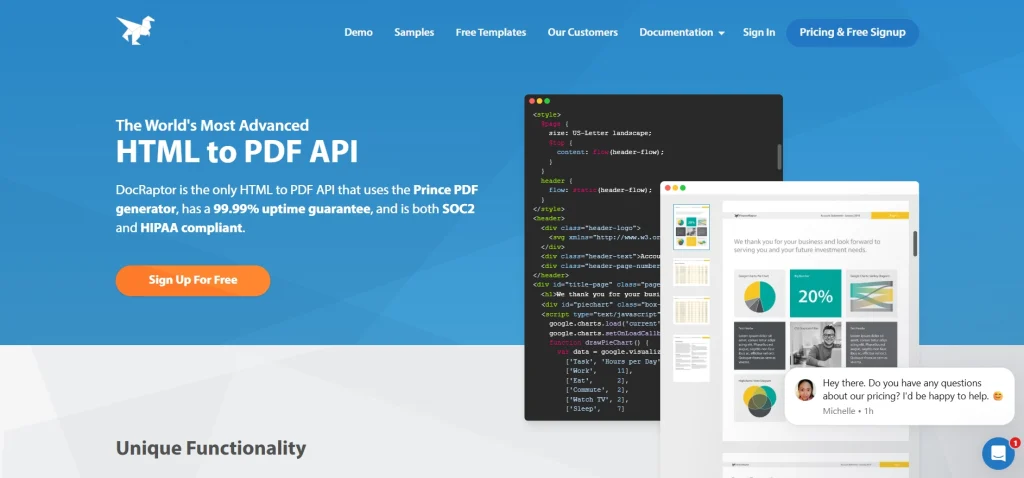Go to Samples in navigation
Image resolution: width=1024 pixels, height=478 pixels.
pyautogui.click(x=414, y=32)
